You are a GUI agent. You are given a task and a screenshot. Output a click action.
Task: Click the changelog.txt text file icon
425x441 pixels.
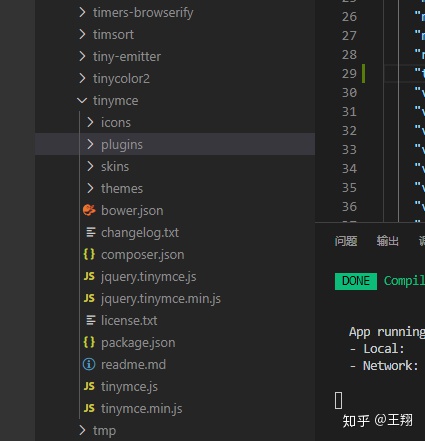tap(91, 232)
